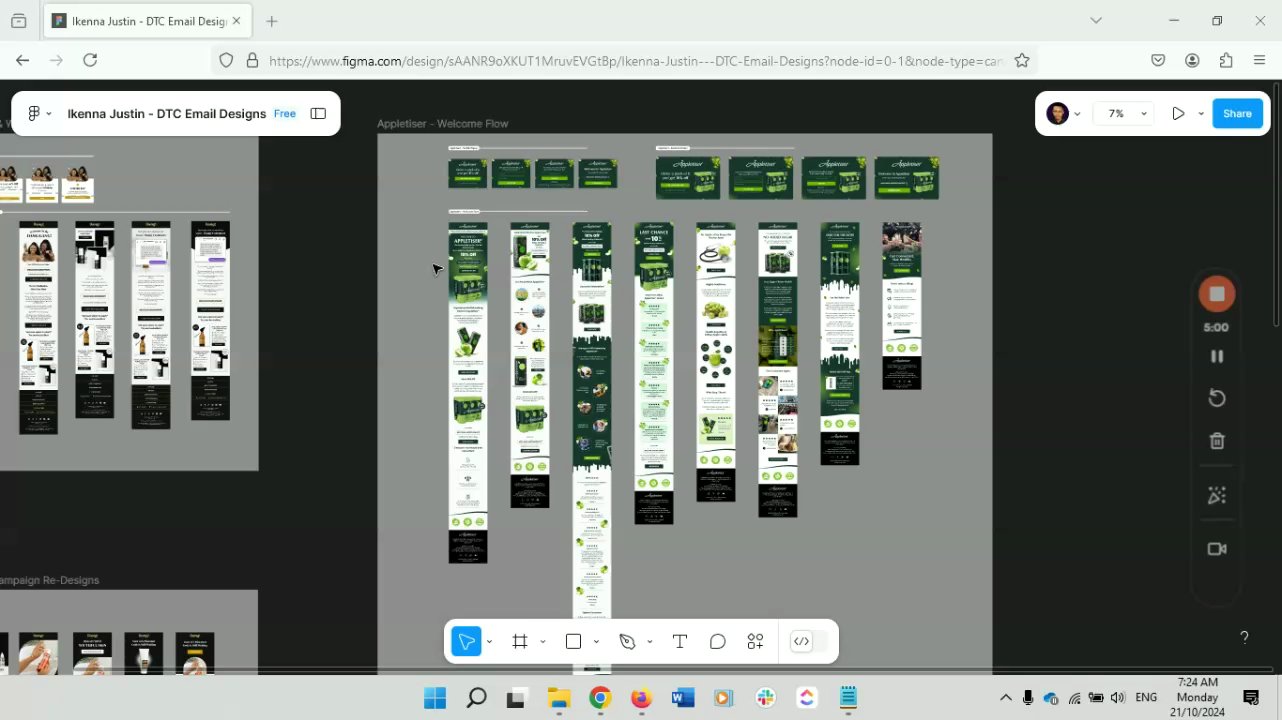Open Microsoft Word from taskbar
Screen dimensions: 1282x720
click(x=683, y=698)
